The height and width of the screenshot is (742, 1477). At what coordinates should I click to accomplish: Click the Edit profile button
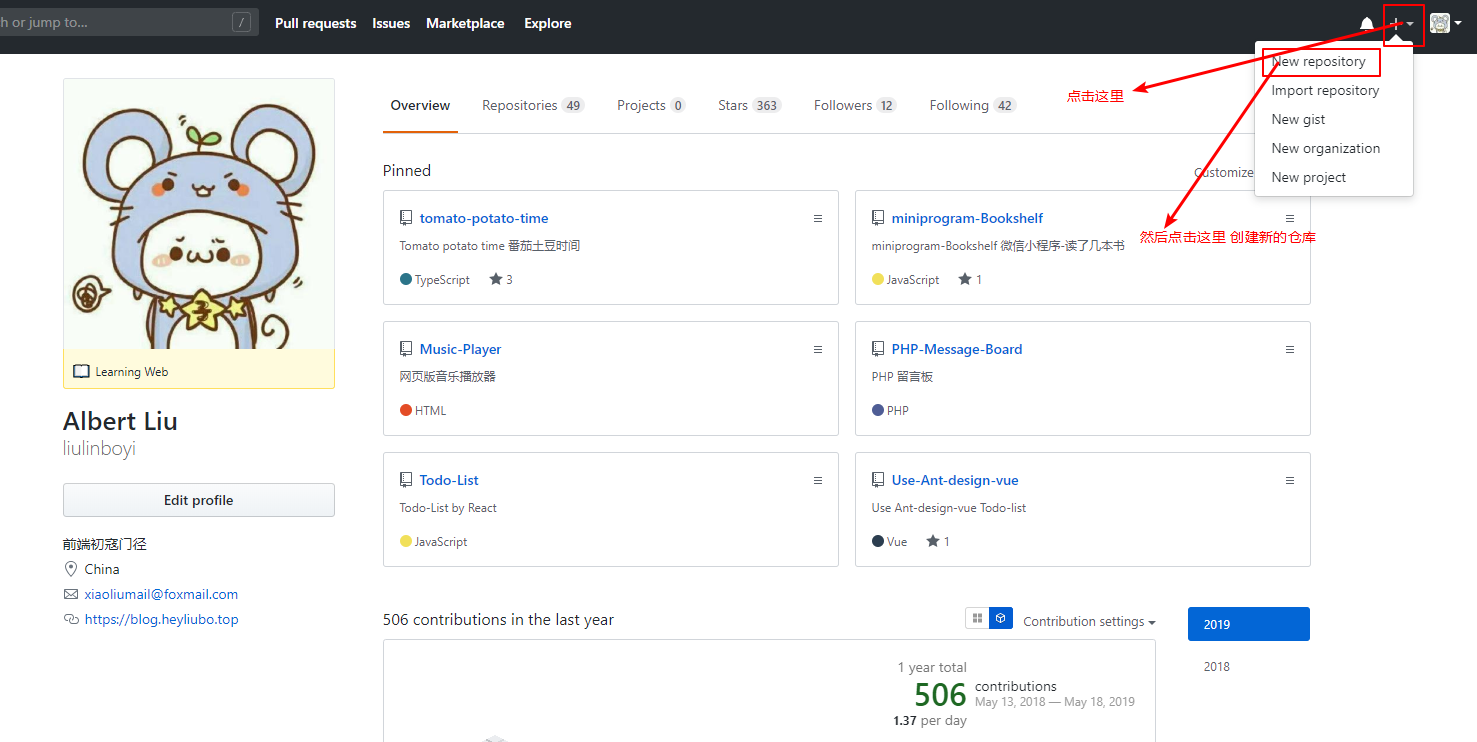click(x=198, y=500)
